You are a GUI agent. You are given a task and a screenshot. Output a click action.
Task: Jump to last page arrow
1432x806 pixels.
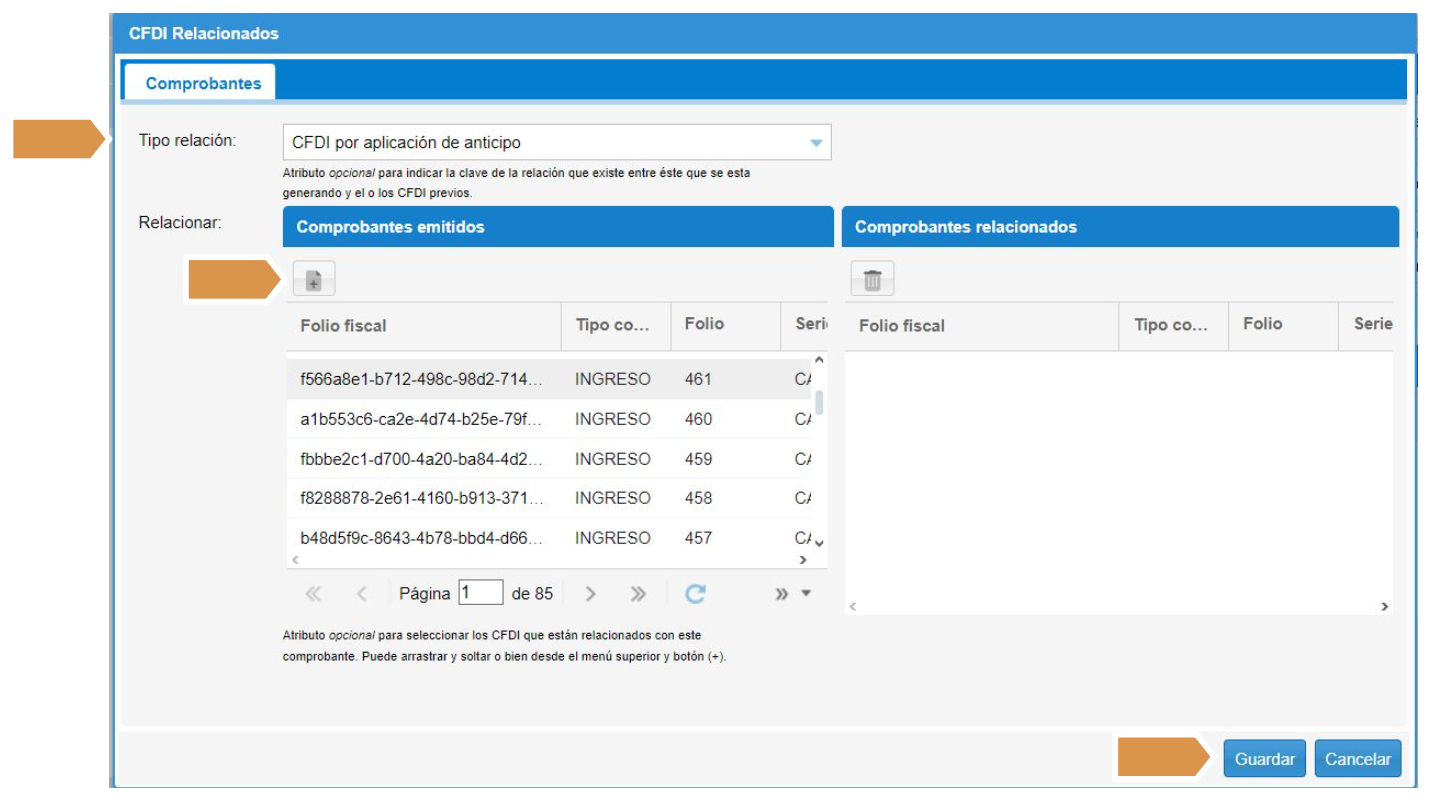638,594
